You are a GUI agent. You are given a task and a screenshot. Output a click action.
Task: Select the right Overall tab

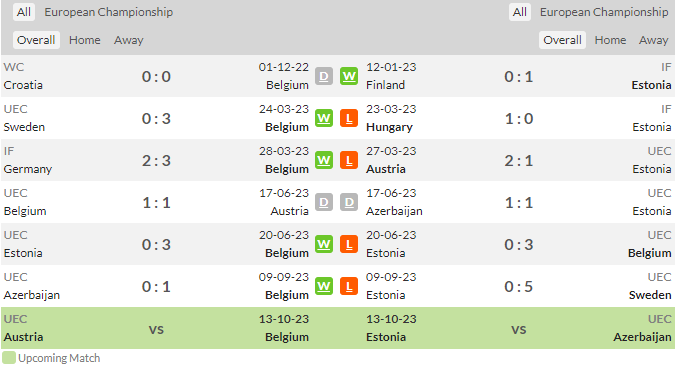[x=562, y=40]
